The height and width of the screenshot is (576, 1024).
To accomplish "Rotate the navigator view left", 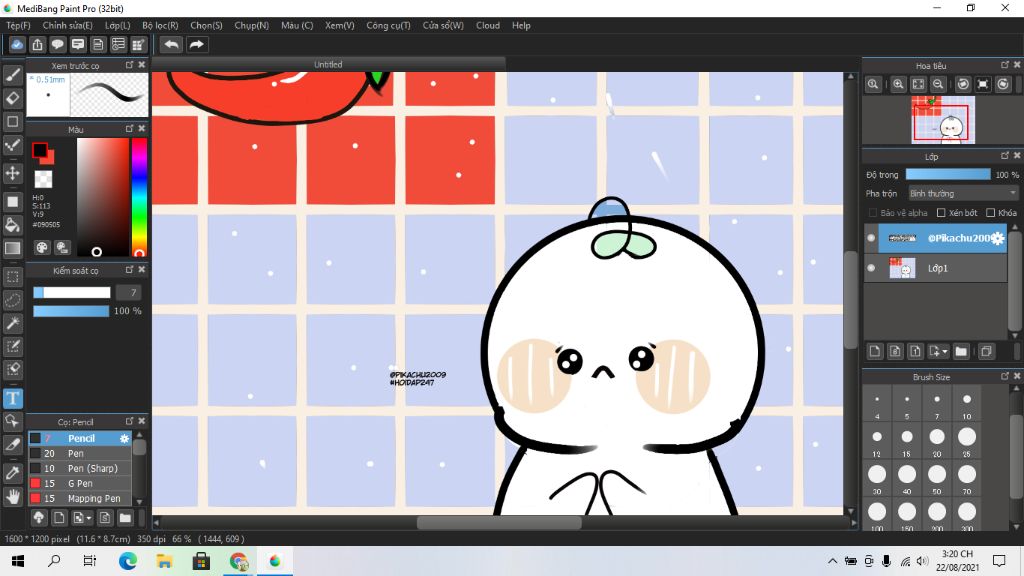I will point(963,84).
